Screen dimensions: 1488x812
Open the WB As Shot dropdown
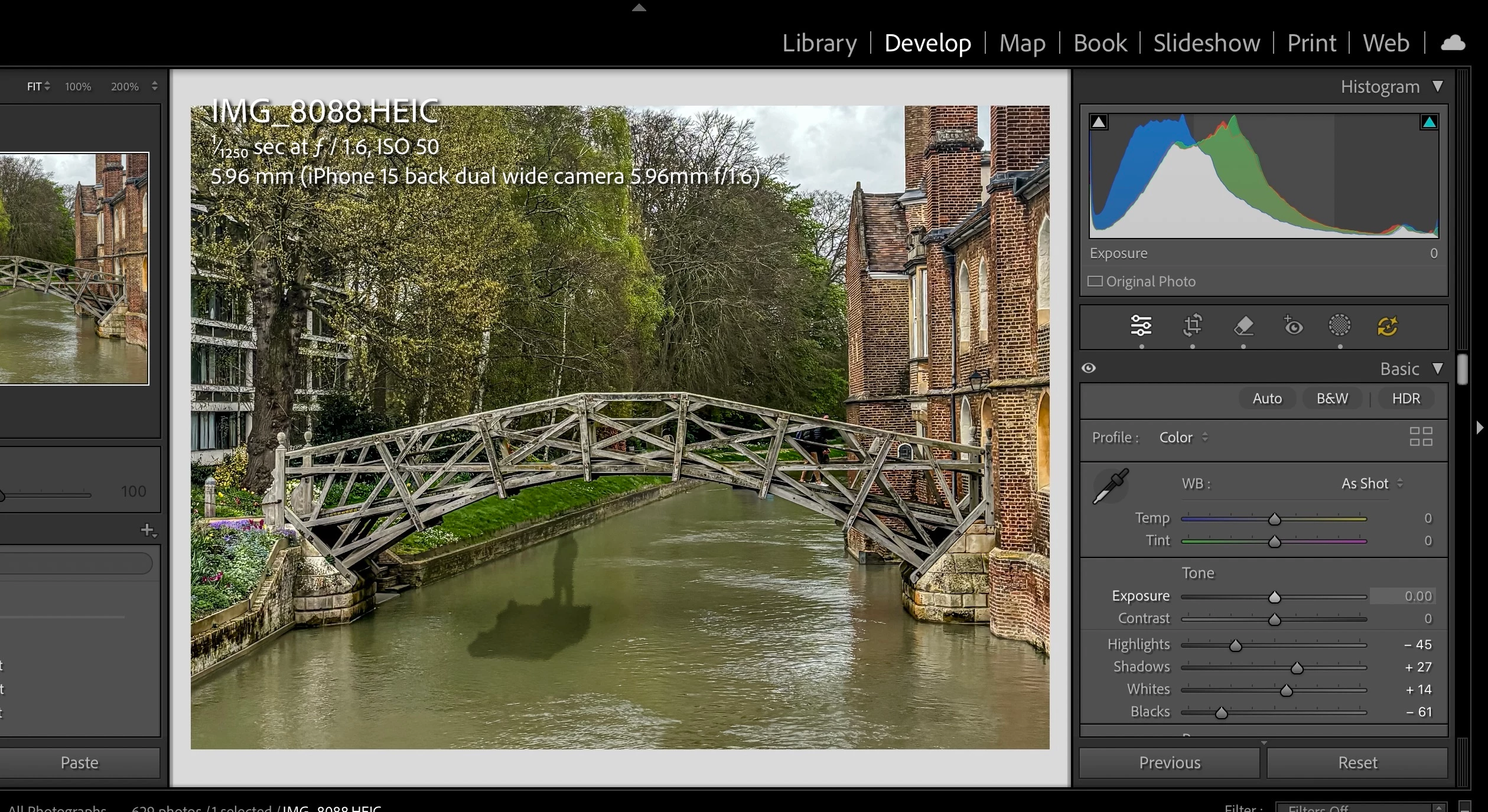(x=1372, y=484)
